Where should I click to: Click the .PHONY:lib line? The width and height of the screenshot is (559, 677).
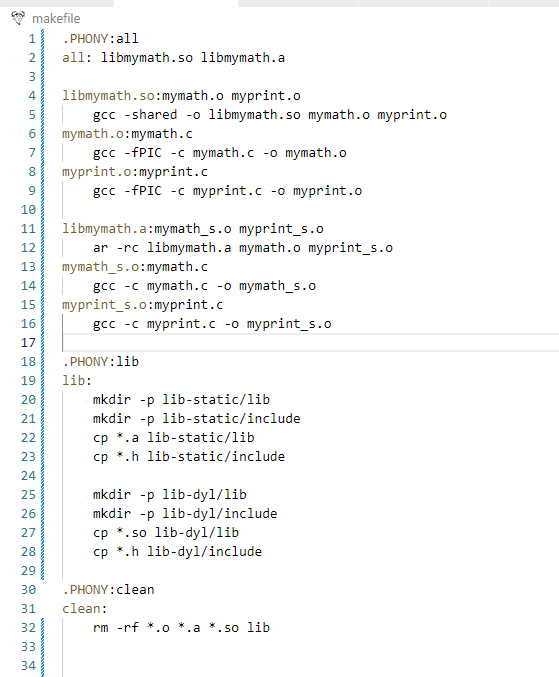click(100, 362)
